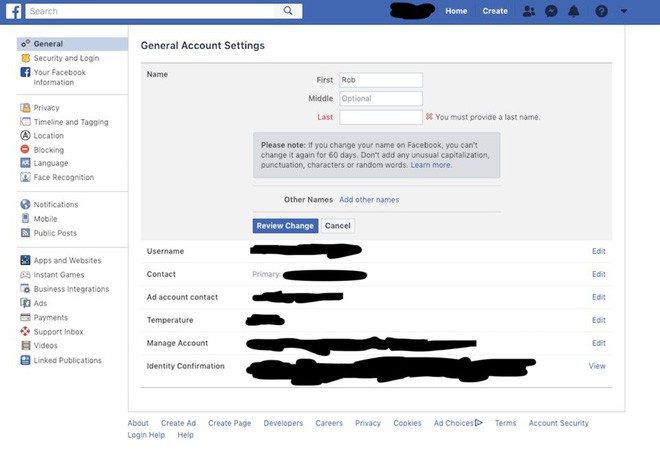Focus the Search input field
This screenshot has height=450, width=660.
(152, 11)
